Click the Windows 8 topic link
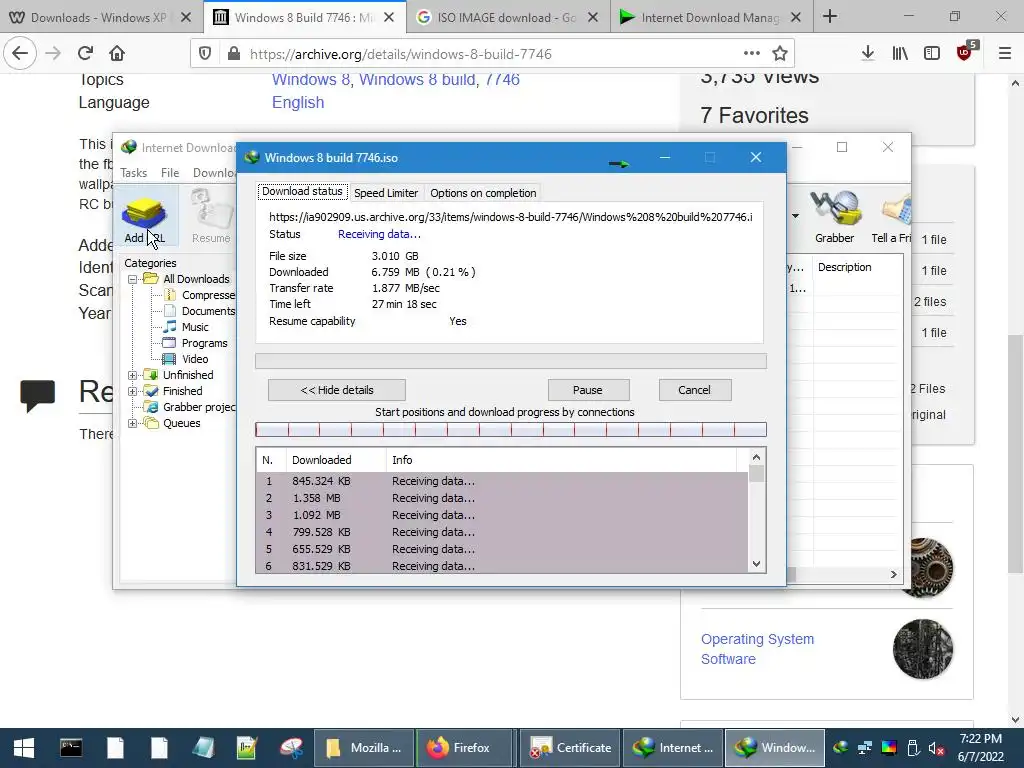The width and height of the screenshot is (1024, 768). (310, 80)
